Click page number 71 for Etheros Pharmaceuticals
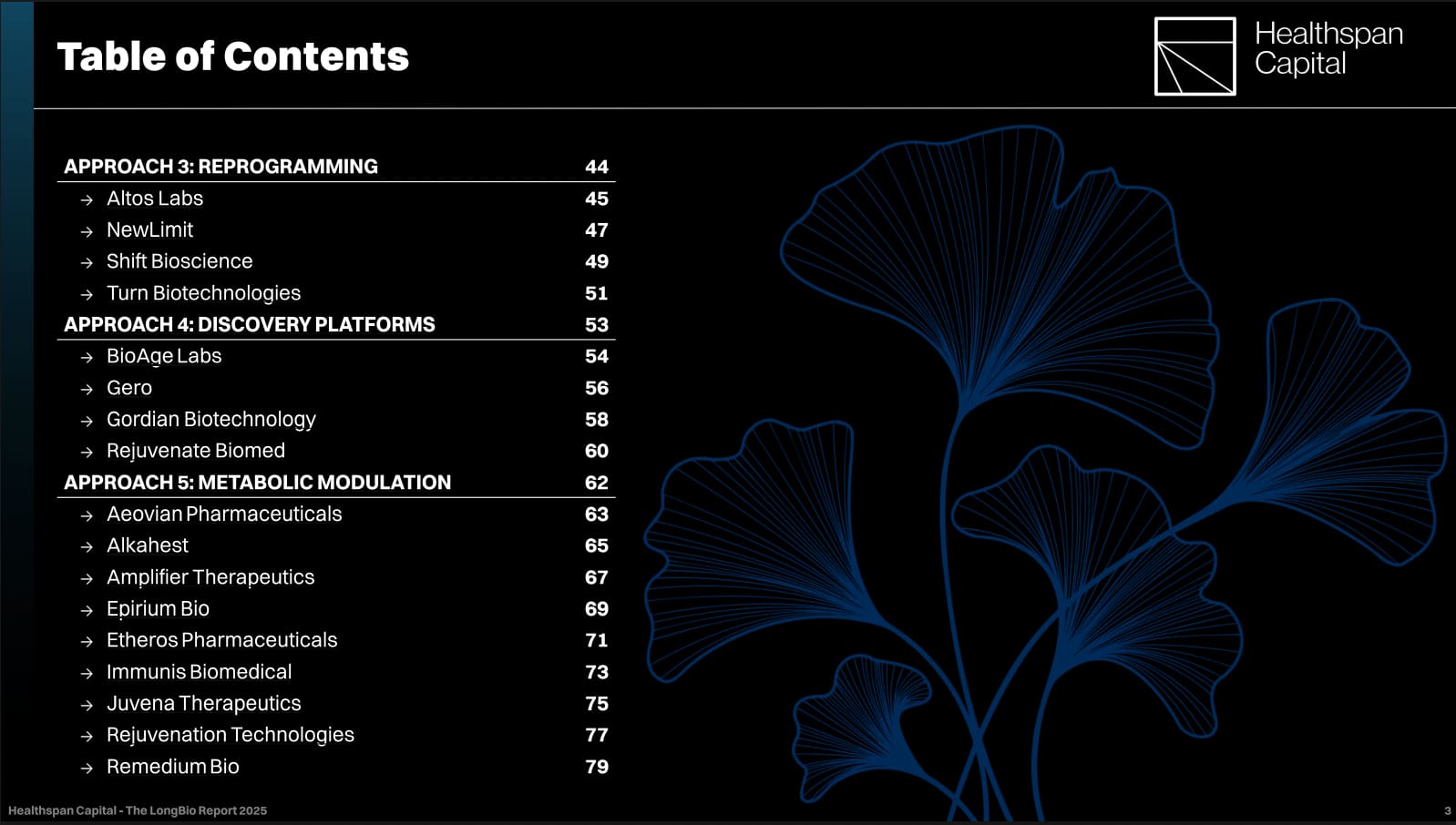1456x825 pixels. coord(597,640)
